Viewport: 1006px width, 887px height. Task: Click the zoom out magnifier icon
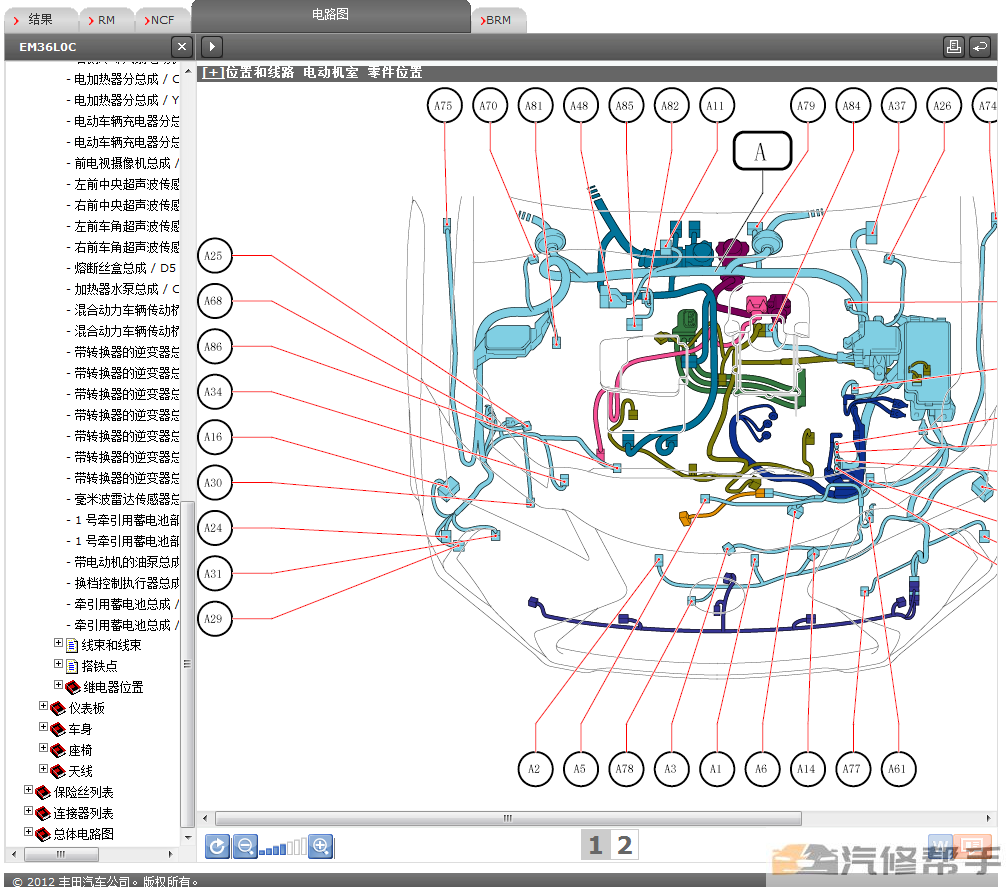[x=245, y=847]
